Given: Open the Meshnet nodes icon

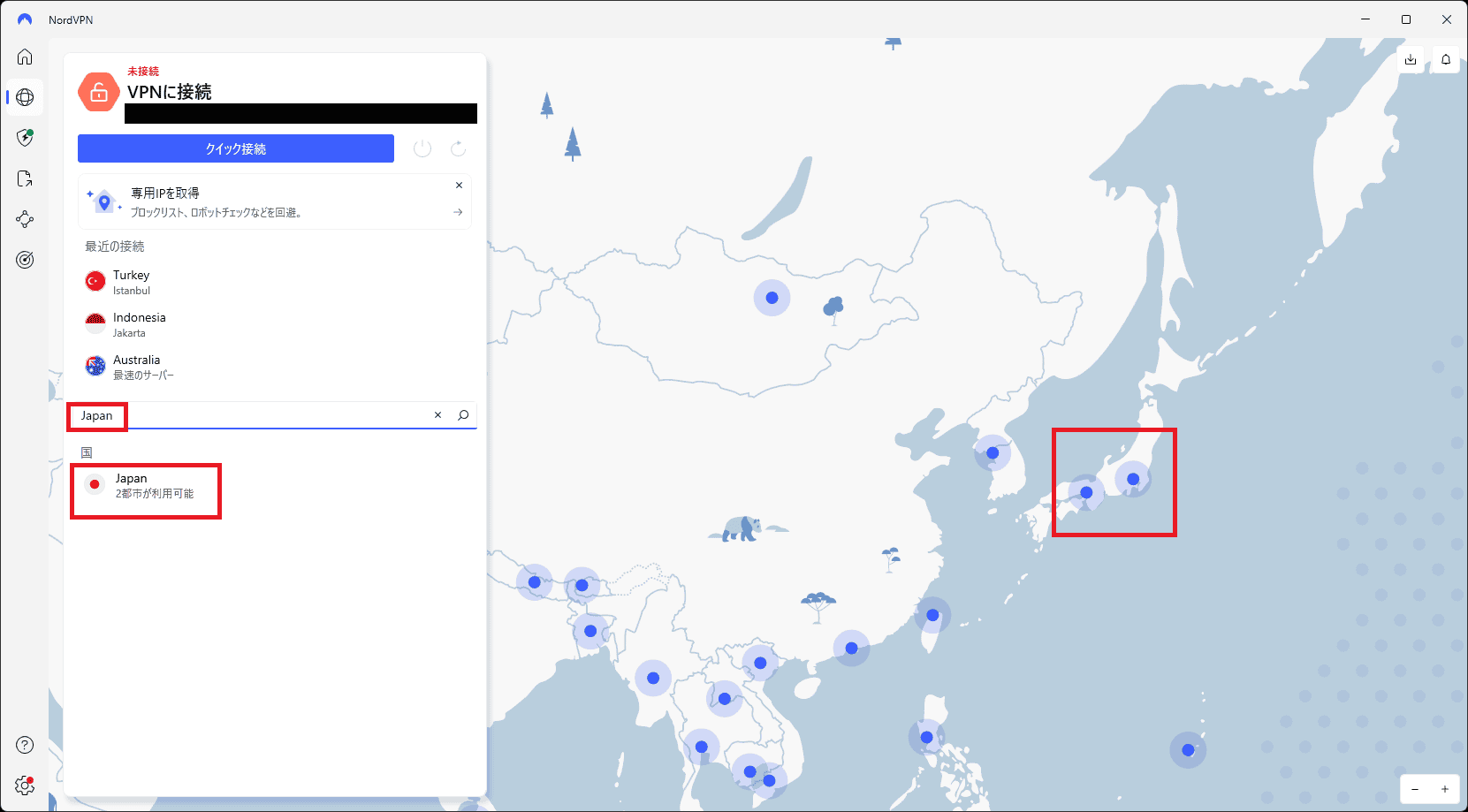Looking at the screenshot, I should (x=25, y=219).
